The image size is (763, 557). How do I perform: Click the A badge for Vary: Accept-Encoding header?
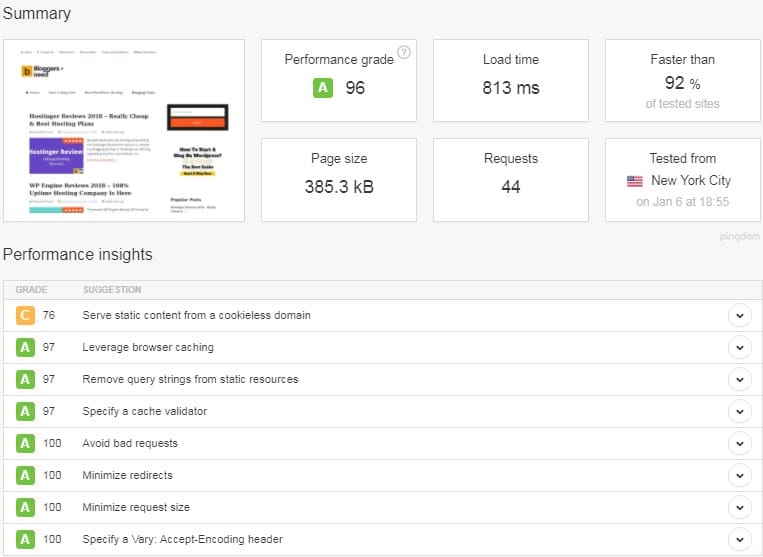(x=25, y=539)
